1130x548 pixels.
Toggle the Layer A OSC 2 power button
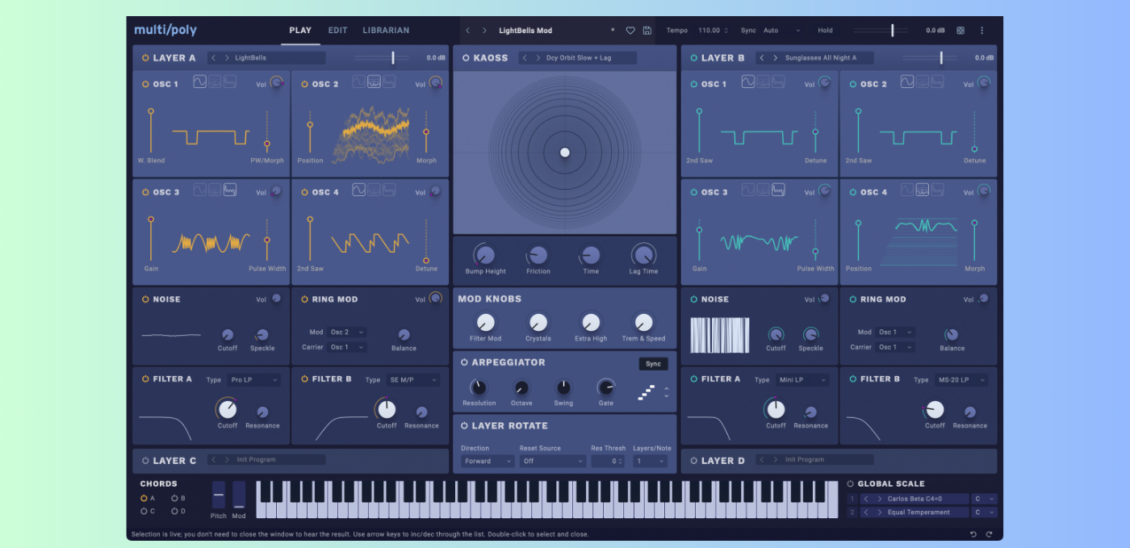coord(304,85)
